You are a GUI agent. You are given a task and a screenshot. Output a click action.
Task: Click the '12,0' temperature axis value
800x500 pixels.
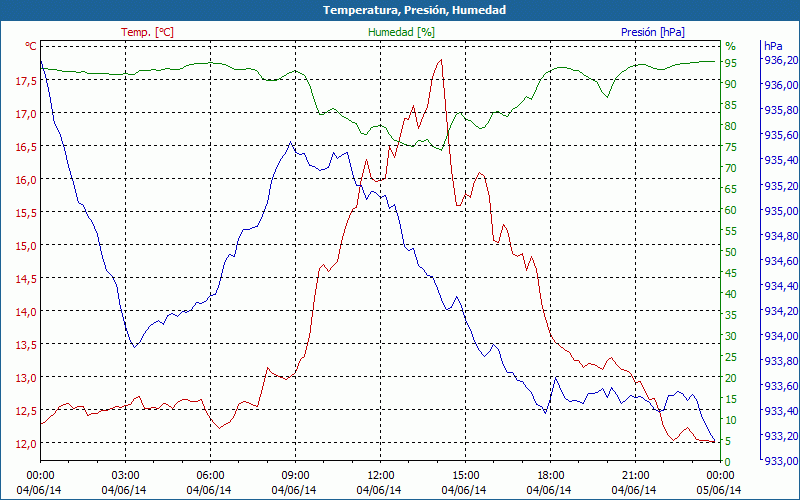tap(27, 443)
